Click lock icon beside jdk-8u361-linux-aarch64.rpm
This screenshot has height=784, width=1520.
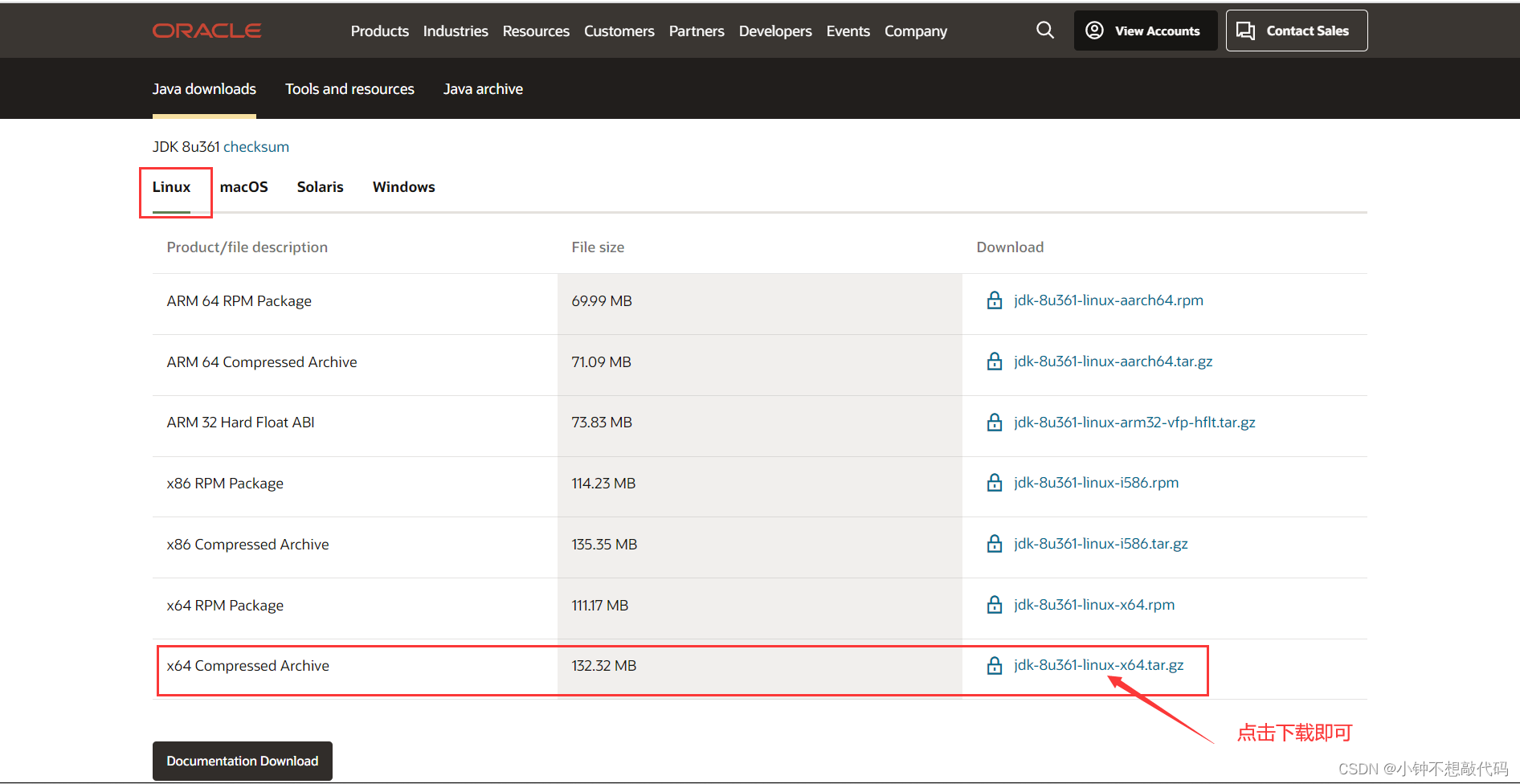click(x=995, y=300)
